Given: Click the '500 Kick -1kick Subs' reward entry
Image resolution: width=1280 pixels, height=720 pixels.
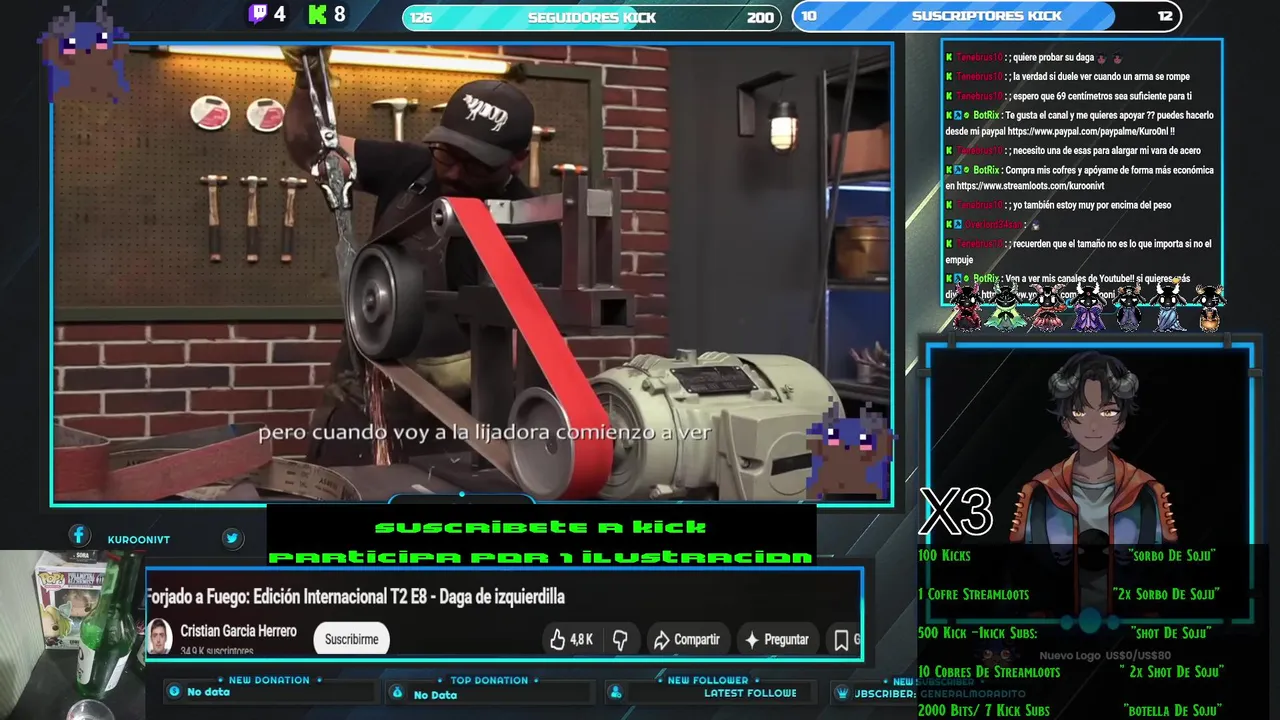Looking at the screenshot, I should 977,633.
